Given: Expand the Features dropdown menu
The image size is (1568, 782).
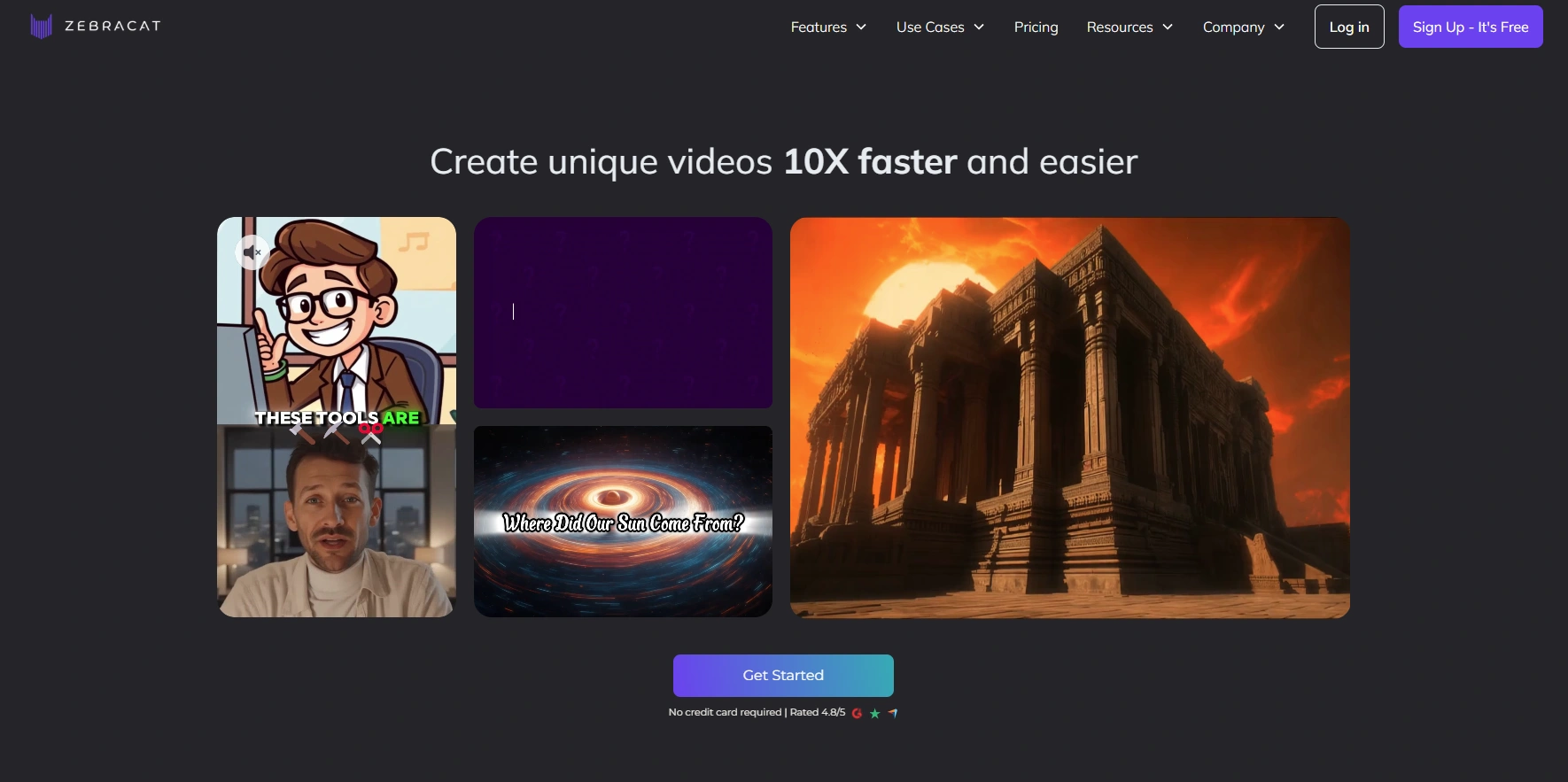Looking at the screenshot, I should tap(828, 27).
